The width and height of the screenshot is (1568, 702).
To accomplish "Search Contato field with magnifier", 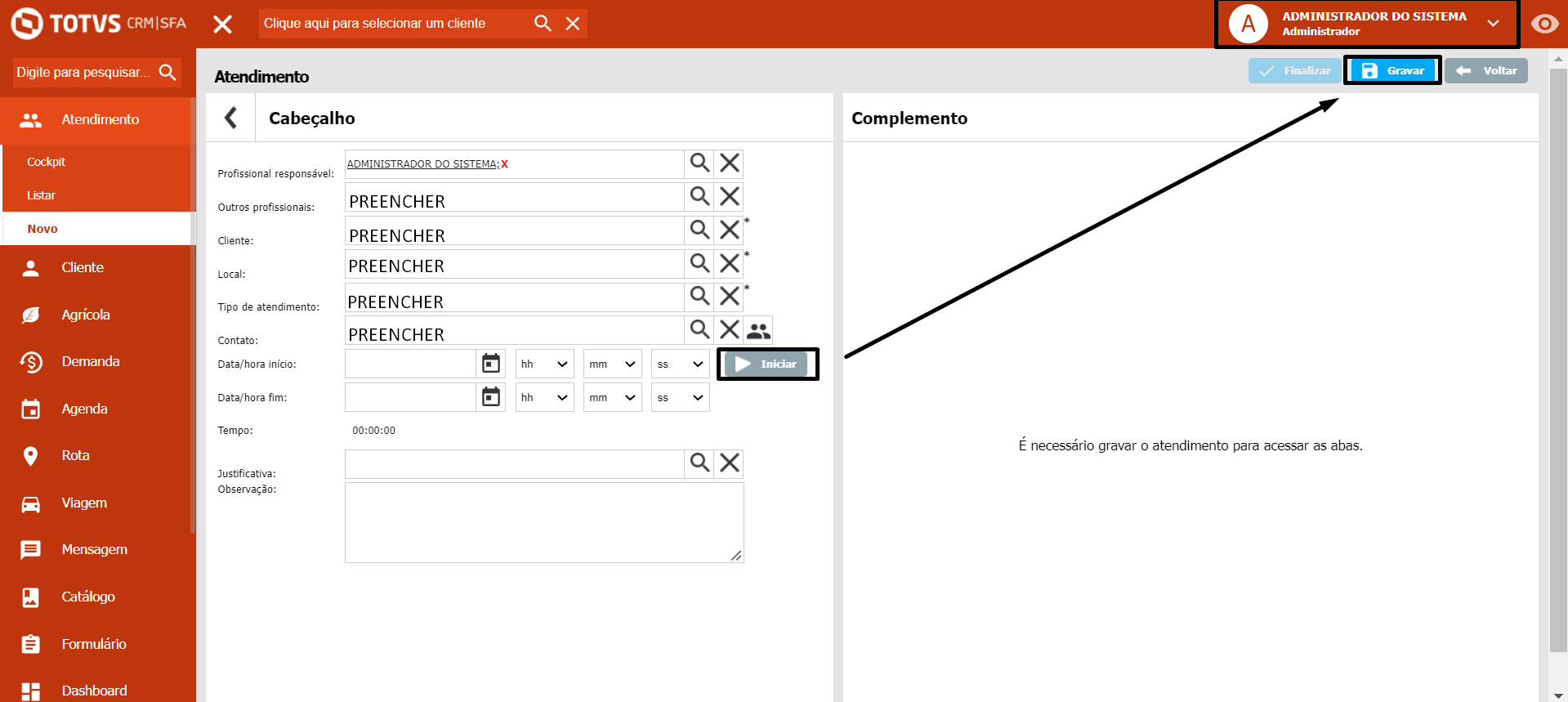I will [699, 329].
